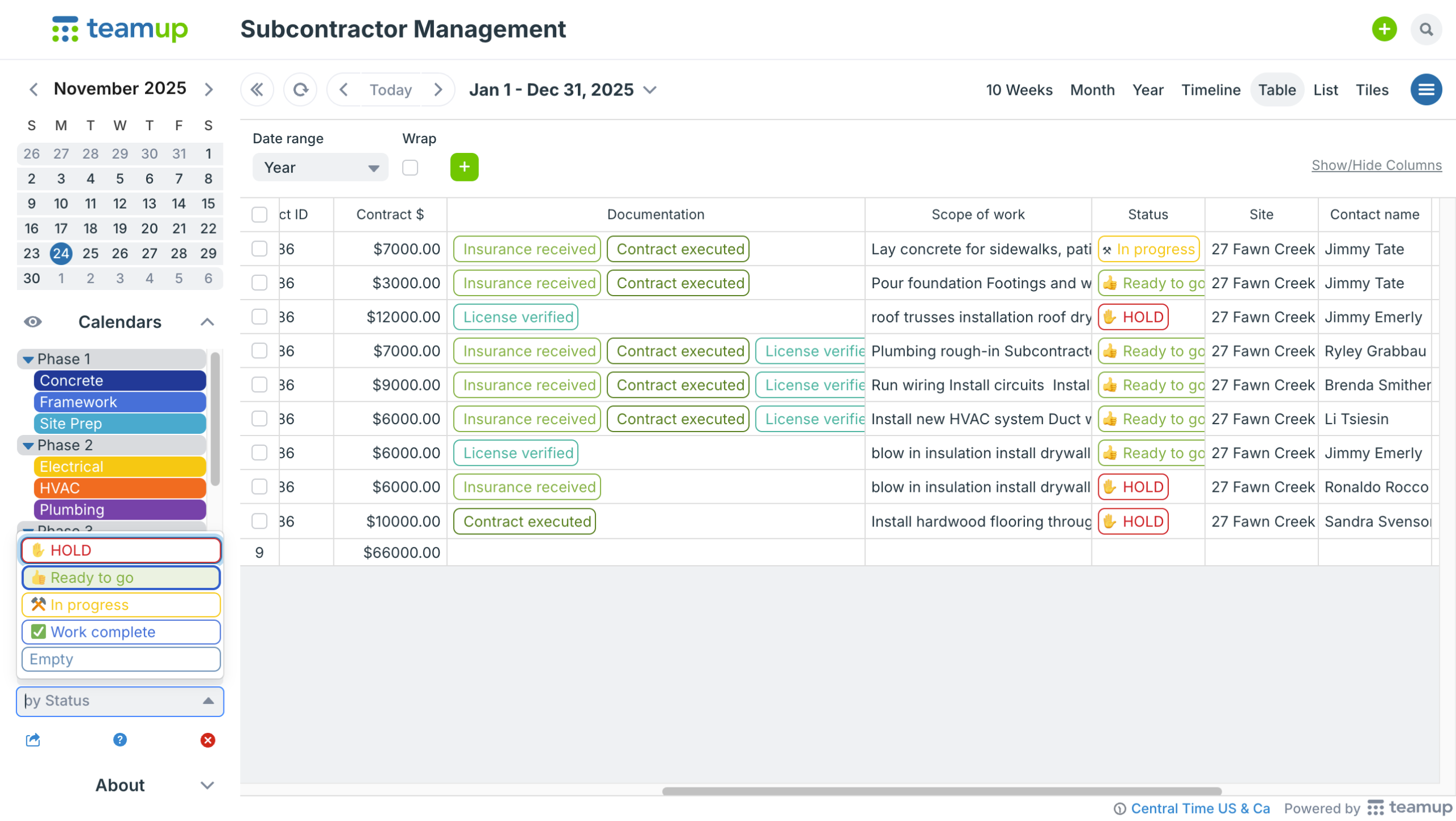
Task: Click the blue help question mark icon
Action: click(120, 740)
